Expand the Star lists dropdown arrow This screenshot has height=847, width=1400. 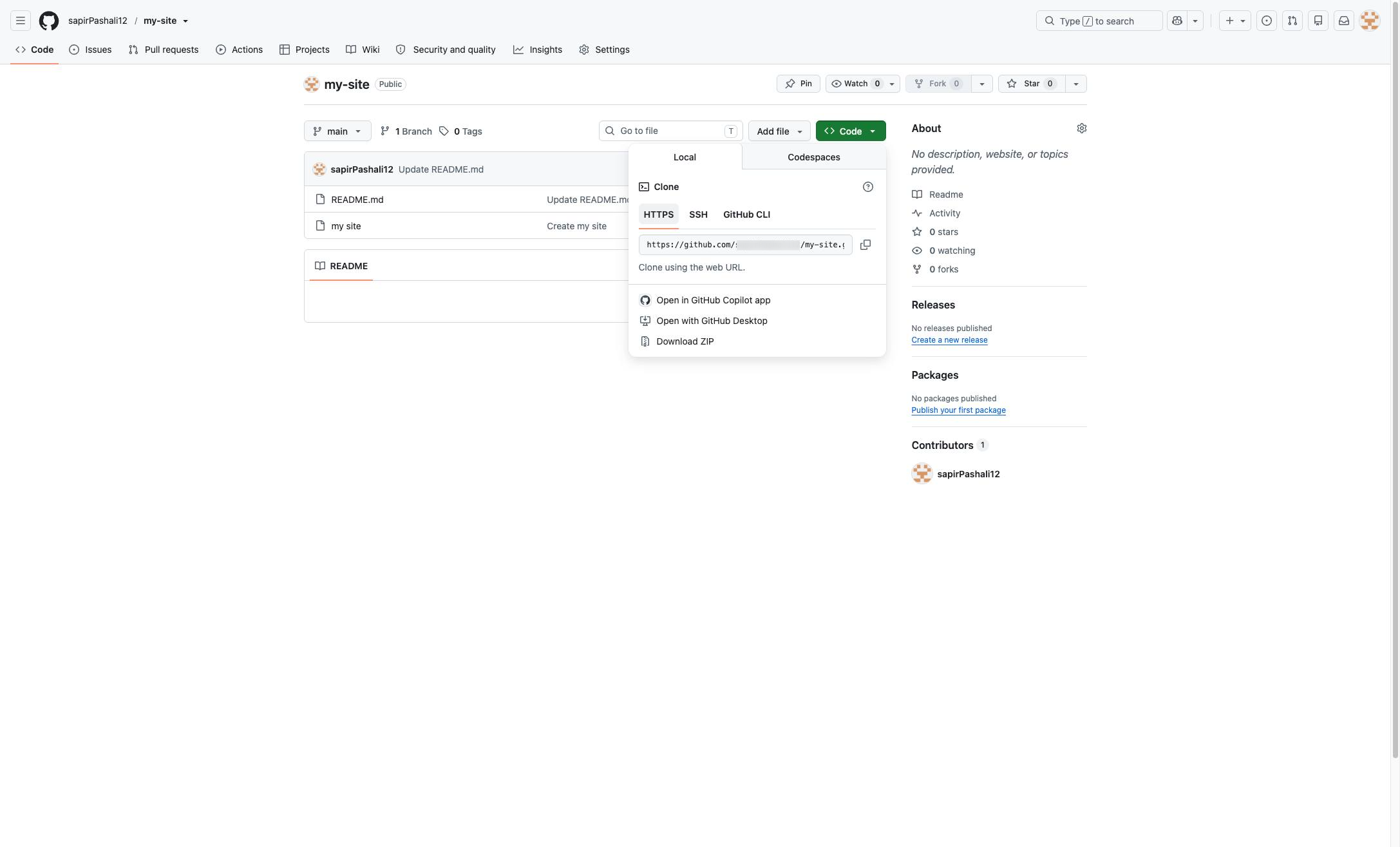[x=1076, y=84]
